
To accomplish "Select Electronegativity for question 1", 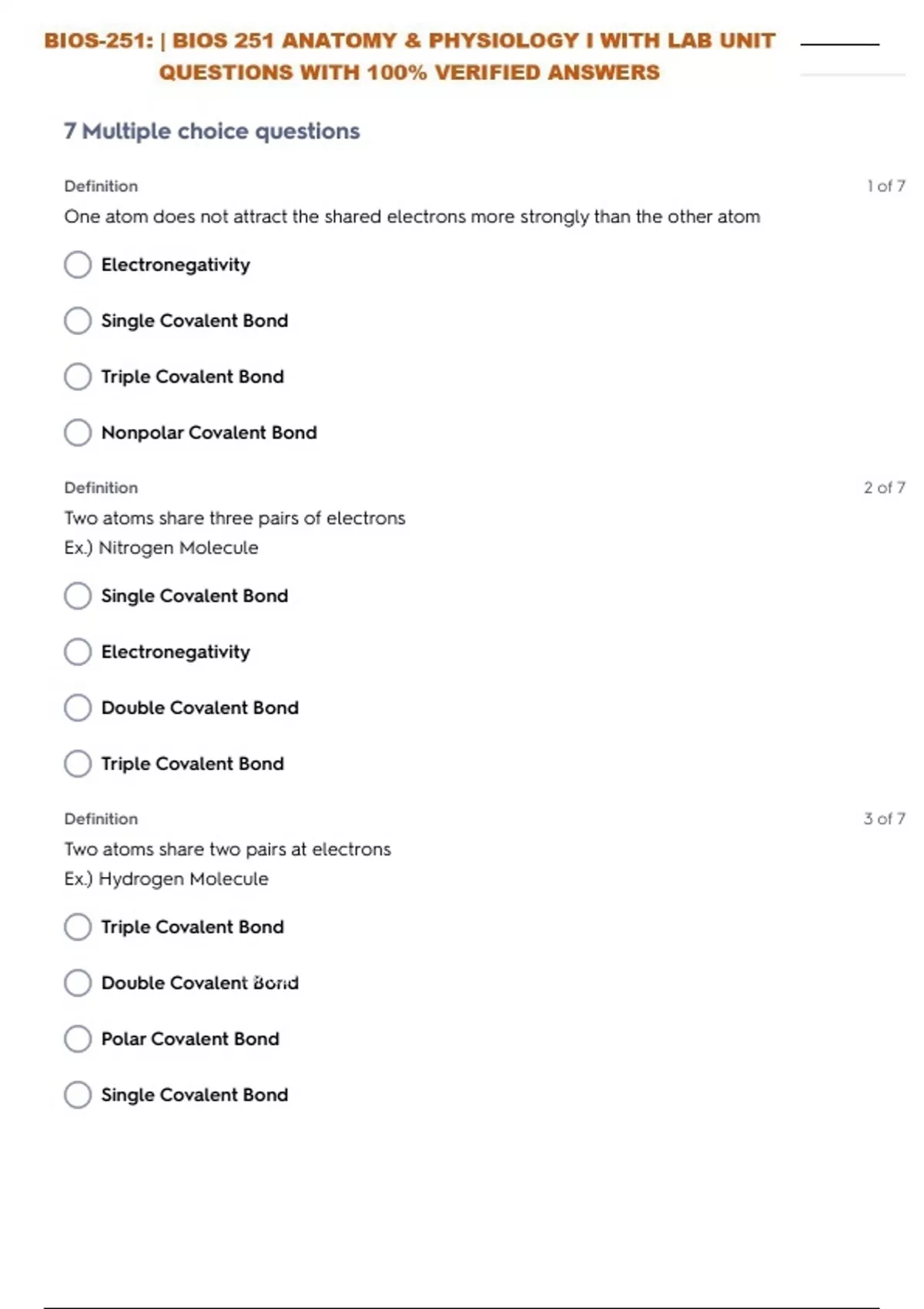I will tap(78, 265).
